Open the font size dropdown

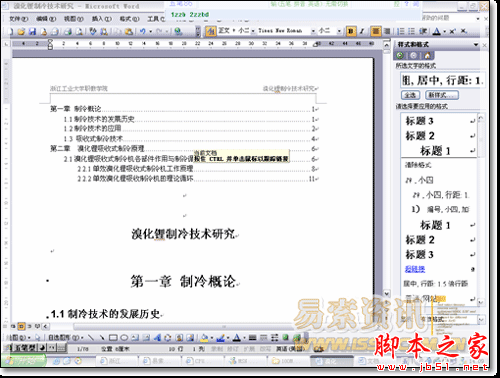(x=339, y=31)
